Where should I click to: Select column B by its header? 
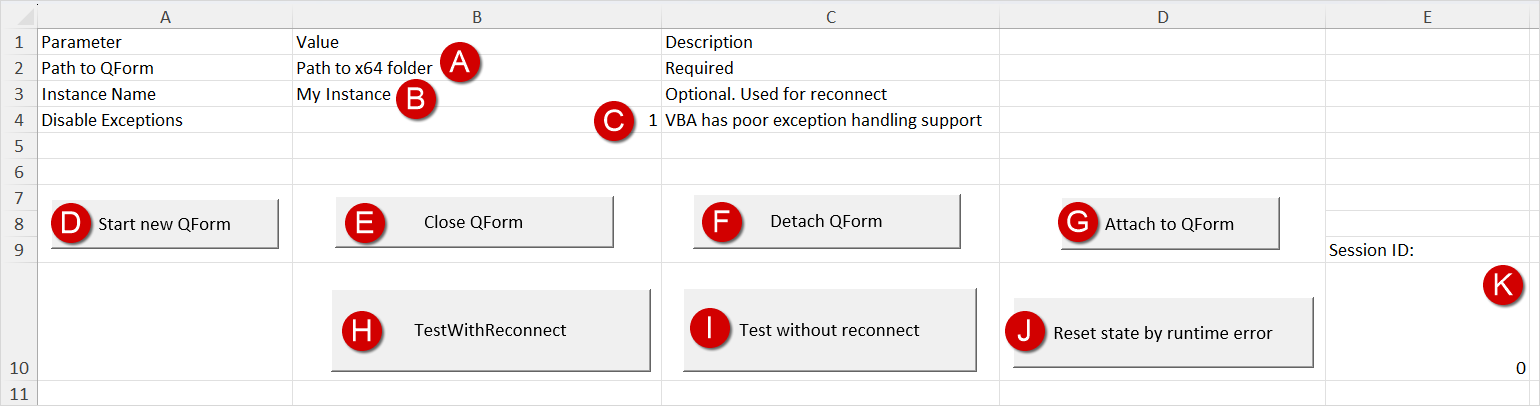[x=477, y=16]
